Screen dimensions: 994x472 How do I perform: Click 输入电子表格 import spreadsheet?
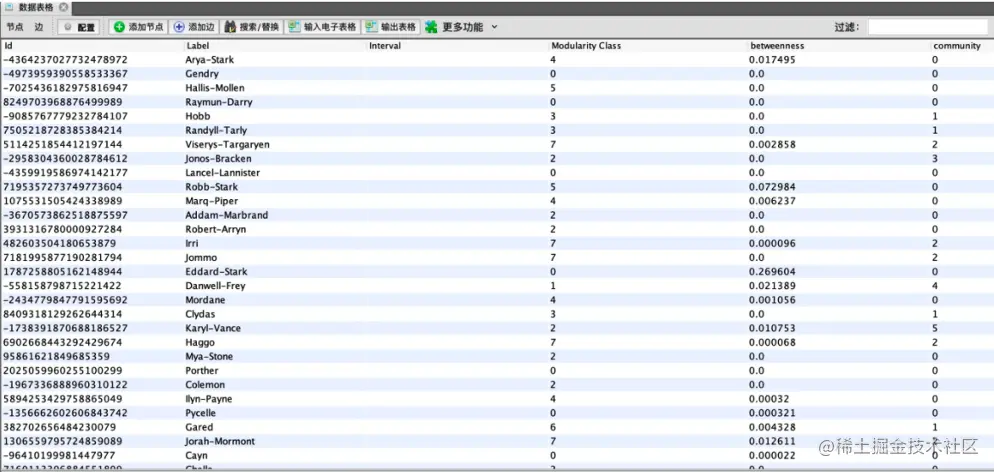click(322, 27)
